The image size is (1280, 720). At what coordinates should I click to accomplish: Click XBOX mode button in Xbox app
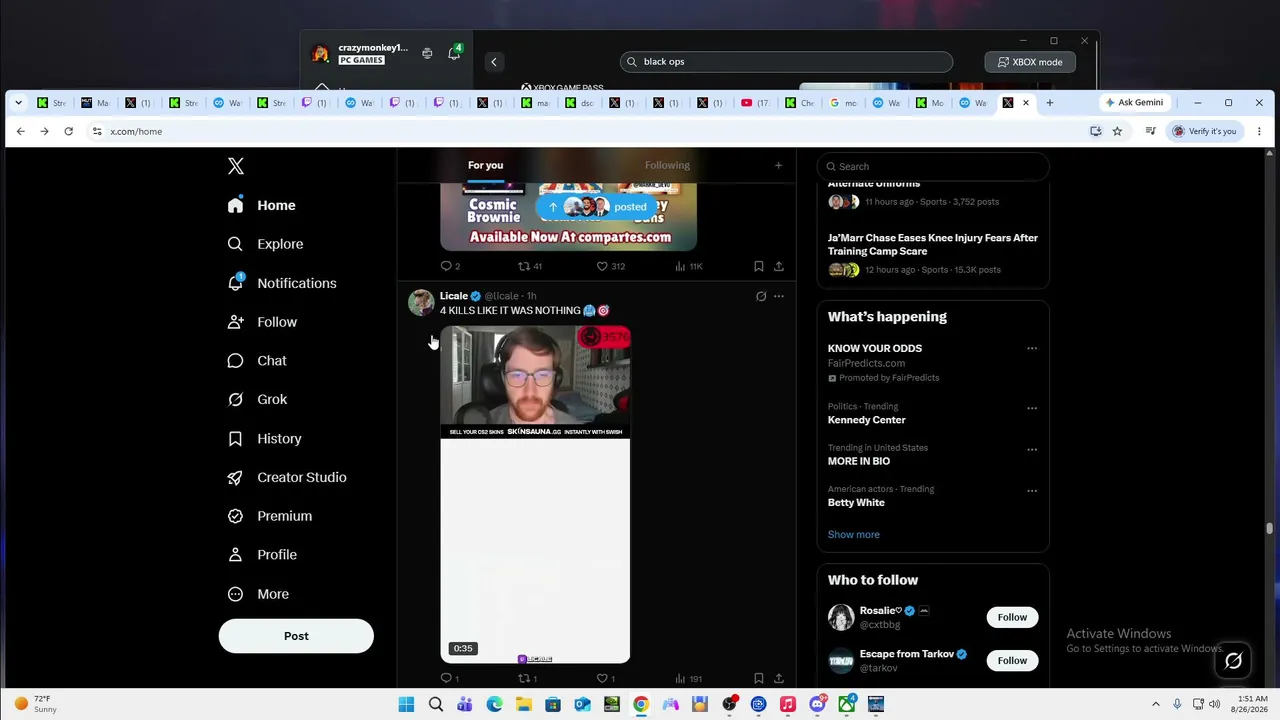pyautogui.click(x=1030, y=62)
